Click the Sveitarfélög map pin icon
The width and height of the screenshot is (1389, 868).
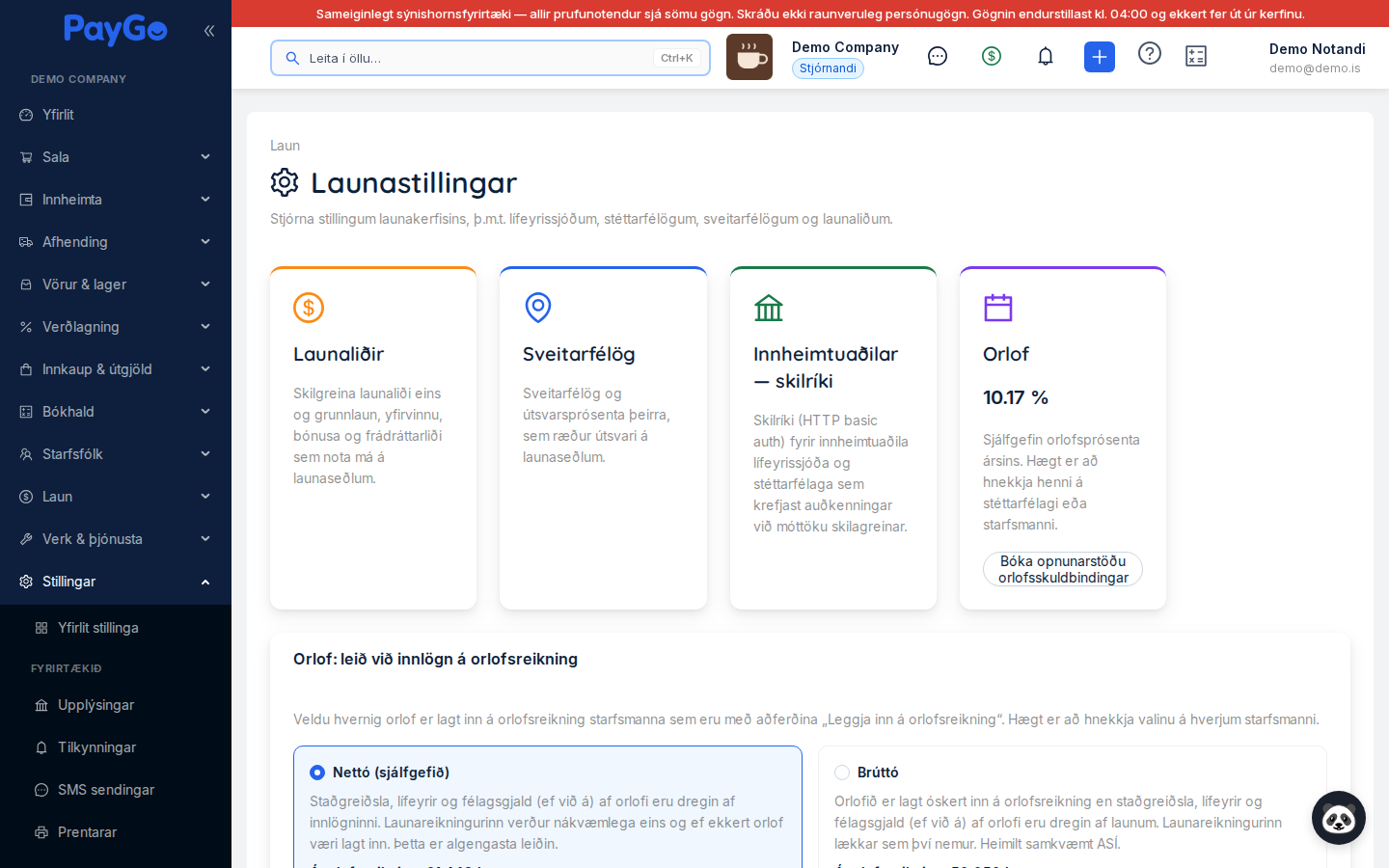538,308
